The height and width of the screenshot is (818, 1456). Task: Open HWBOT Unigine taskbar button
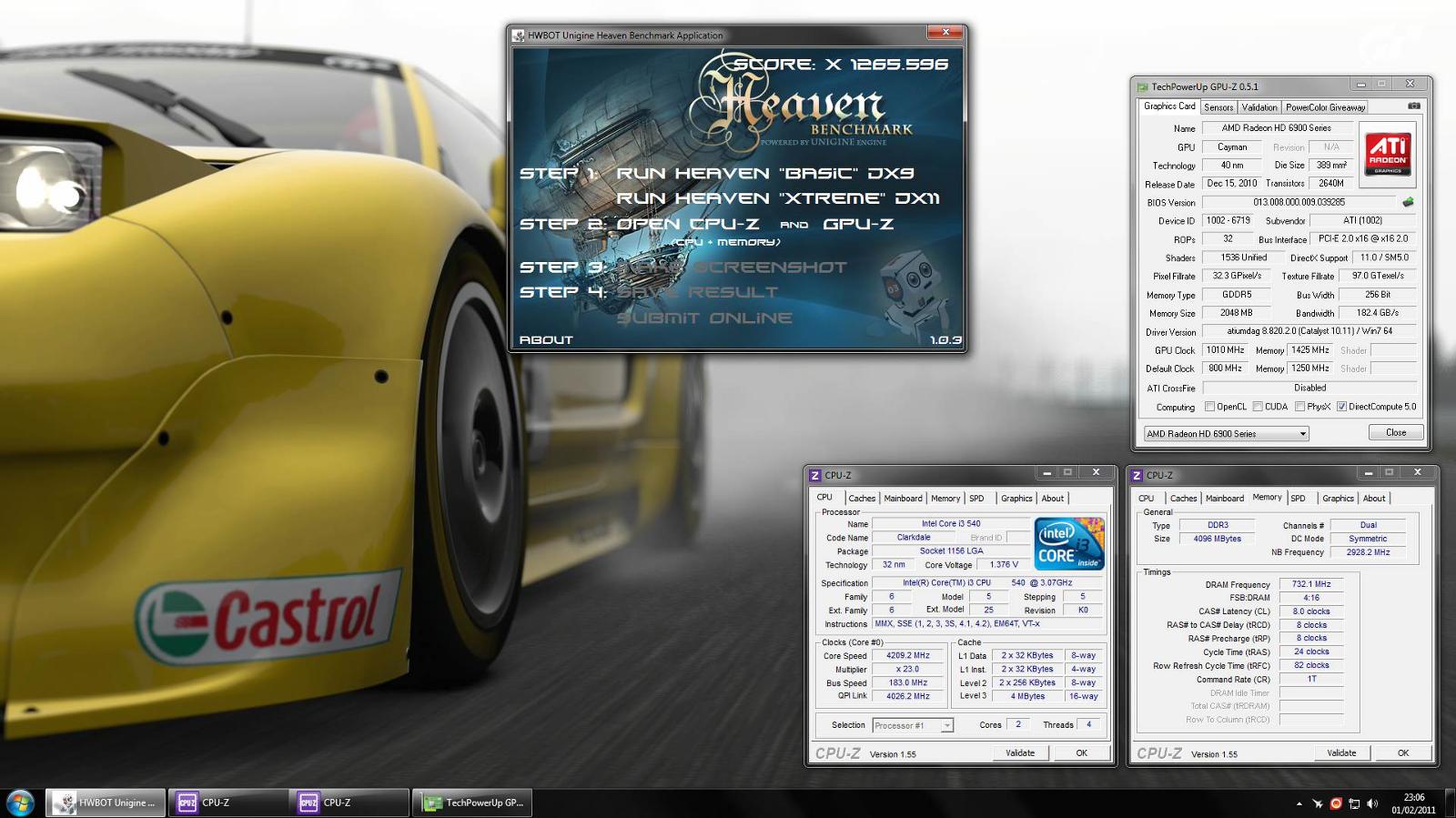106,803
